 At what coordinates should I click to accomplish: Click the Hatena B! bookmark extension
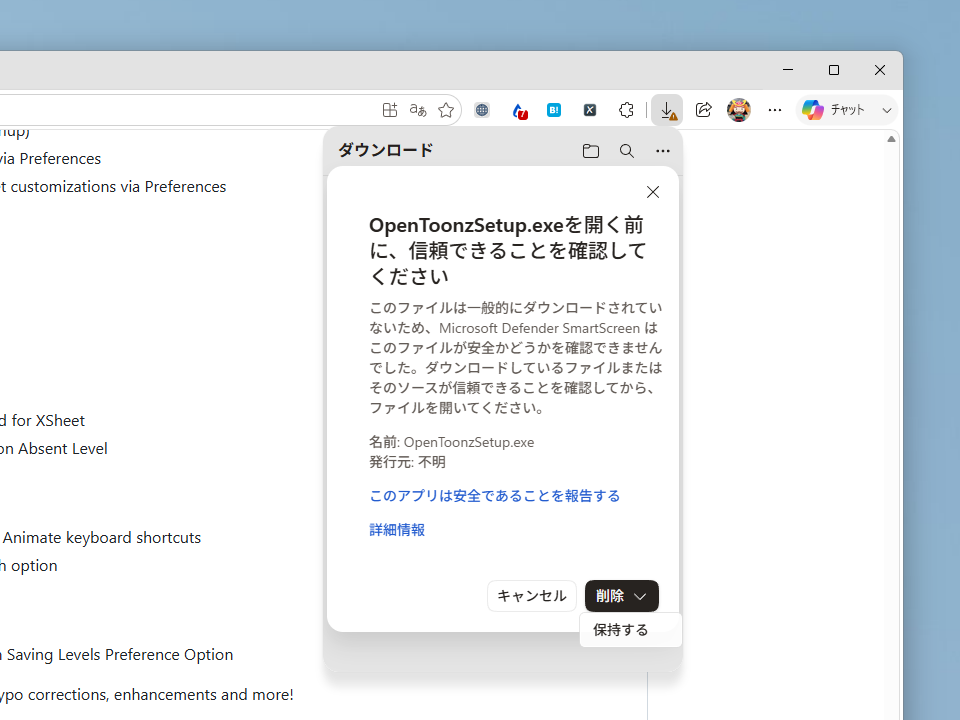point(554,110)
